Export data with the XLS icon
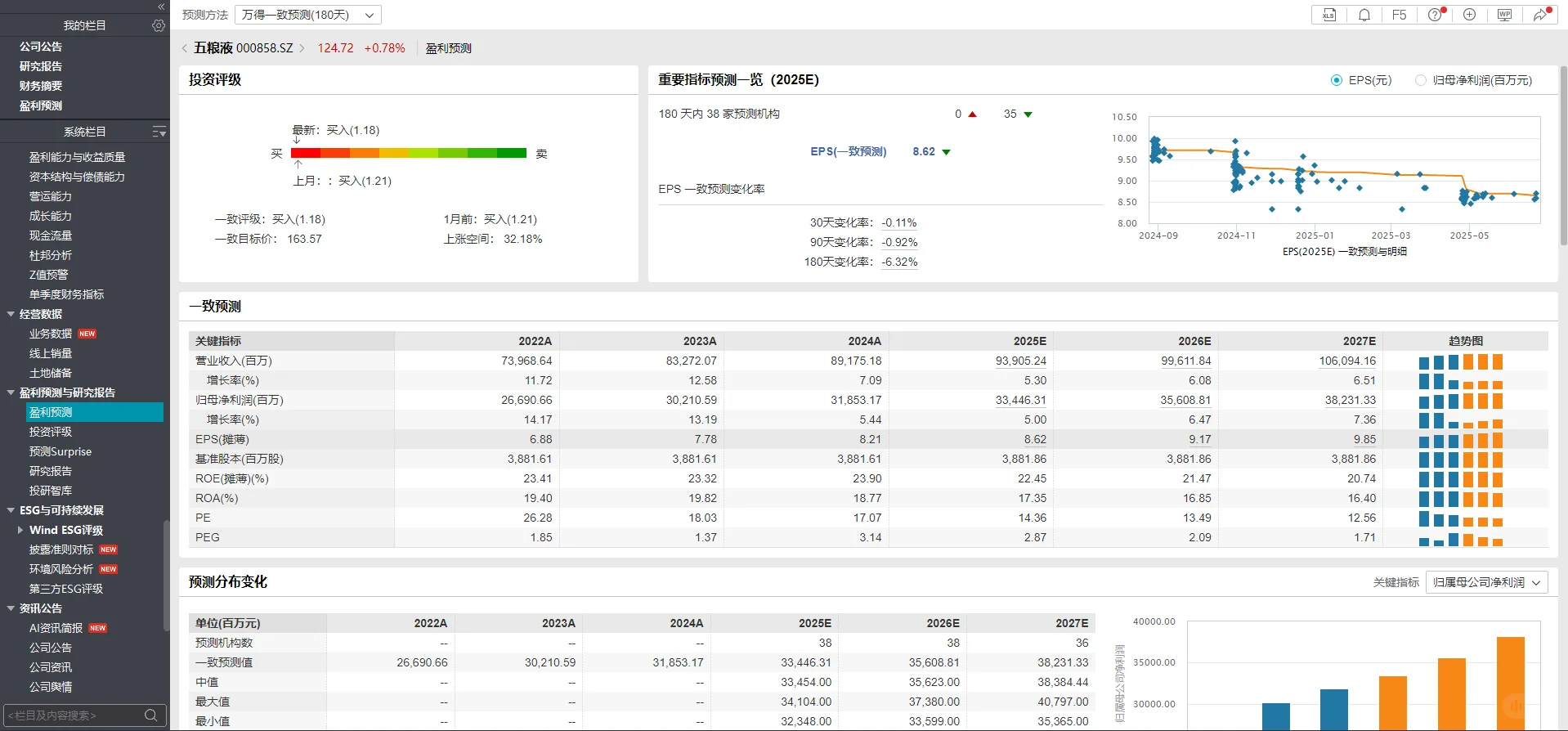Screen dimensions: 1568x731 (x=1329, y=15)
